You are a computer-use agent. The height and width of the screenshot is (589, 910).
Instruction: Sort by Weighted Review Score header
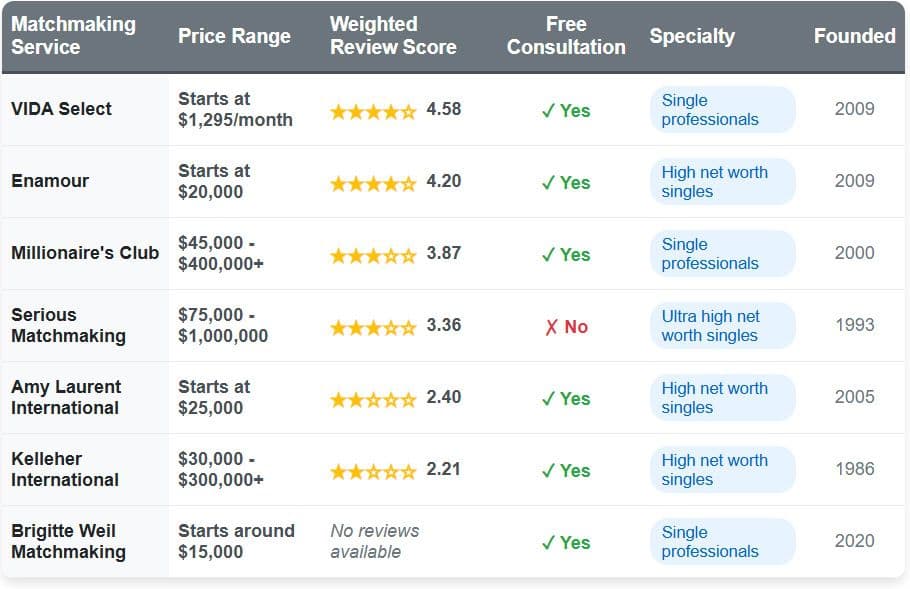point(393,36)
